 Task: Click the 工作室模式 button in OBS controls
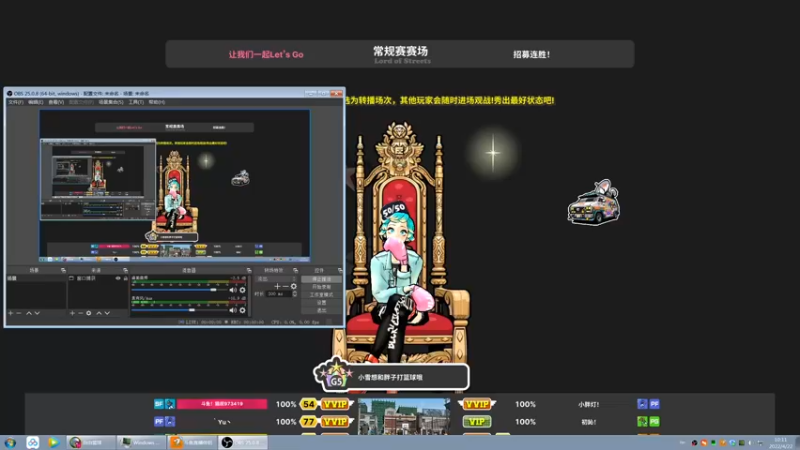(321, 294)
